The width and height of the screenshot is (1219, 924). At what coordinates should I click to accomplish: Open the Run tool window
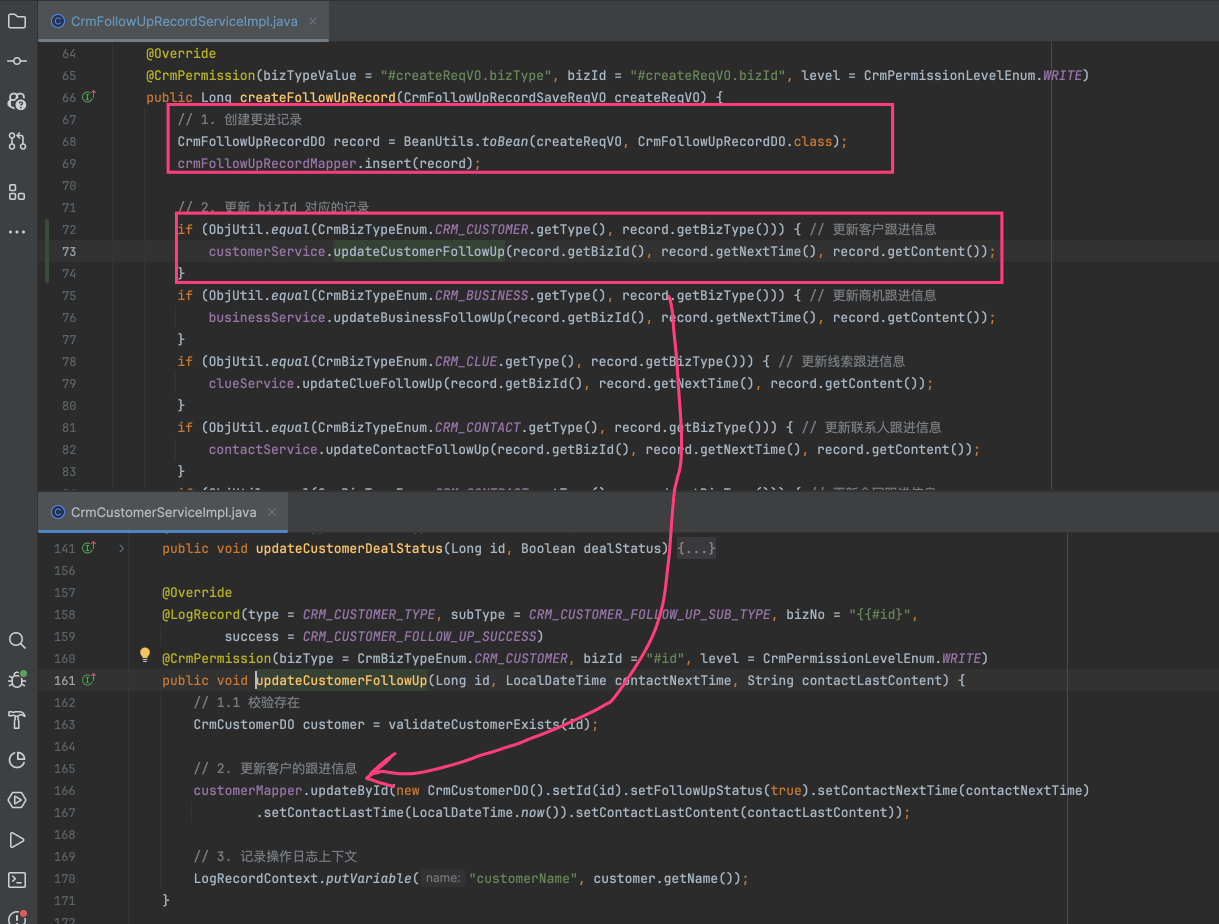tap(16, 840)
